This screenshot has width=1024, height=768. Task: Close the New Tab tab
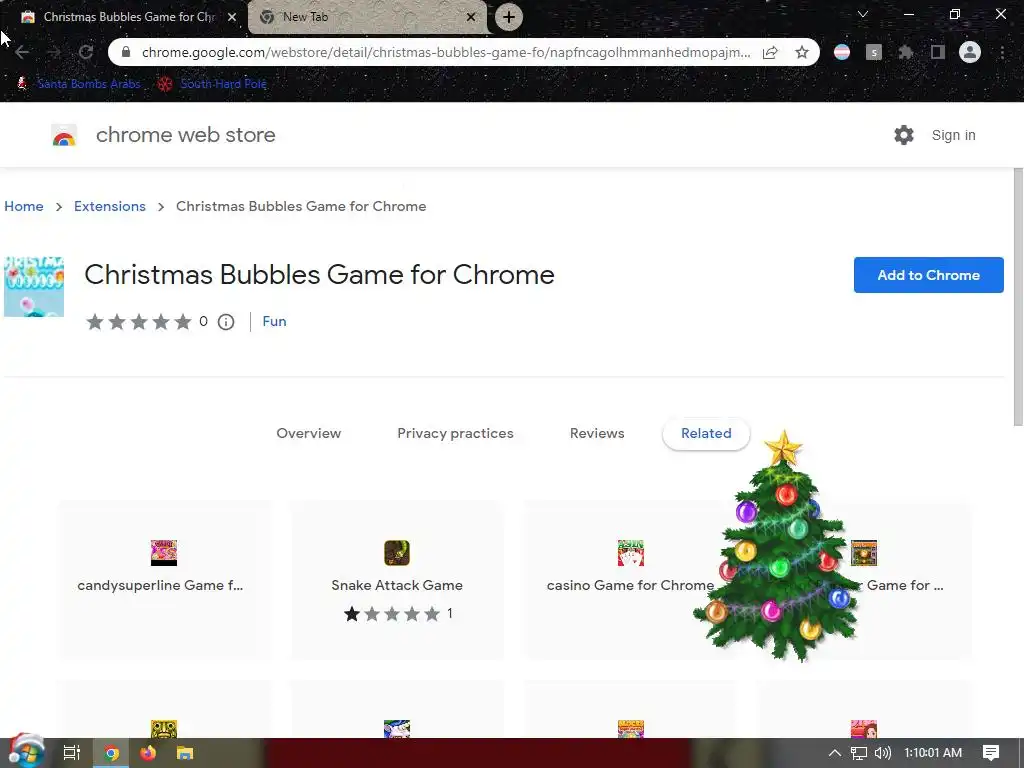[x=471, y=17]
